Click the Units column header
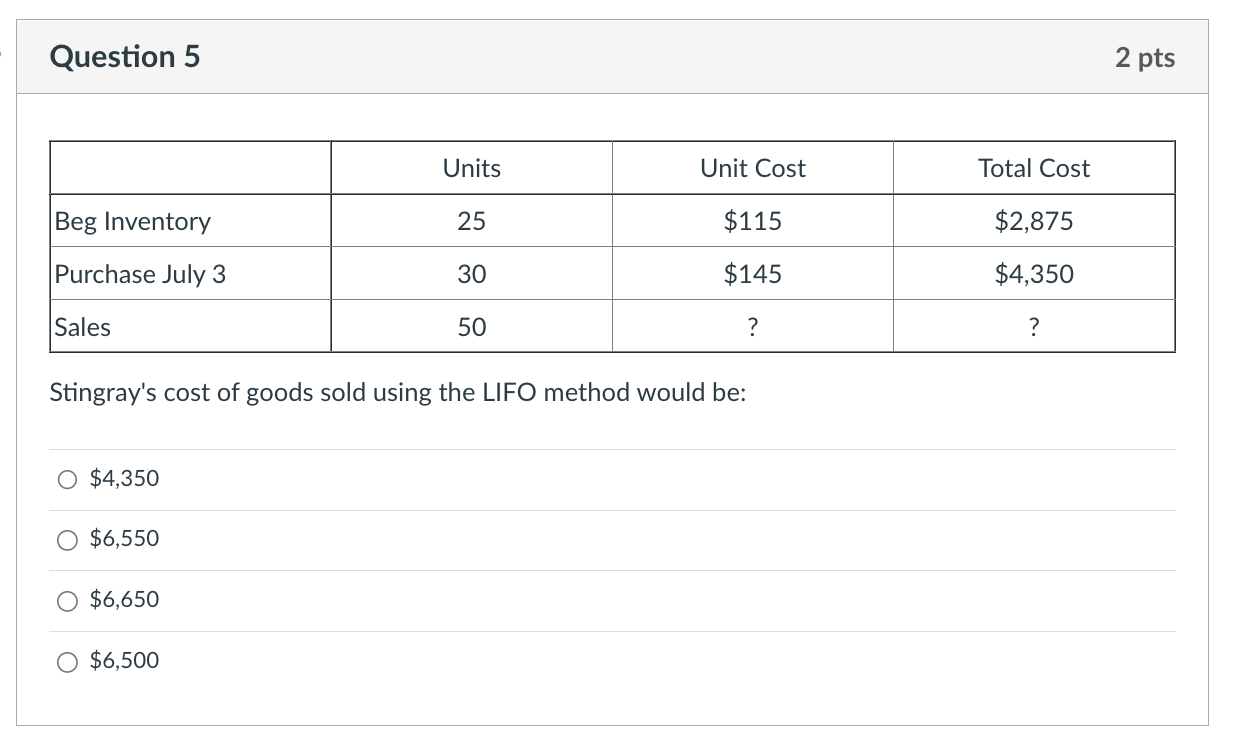This screenshot has width=1234, height=744. click(471, 168)
